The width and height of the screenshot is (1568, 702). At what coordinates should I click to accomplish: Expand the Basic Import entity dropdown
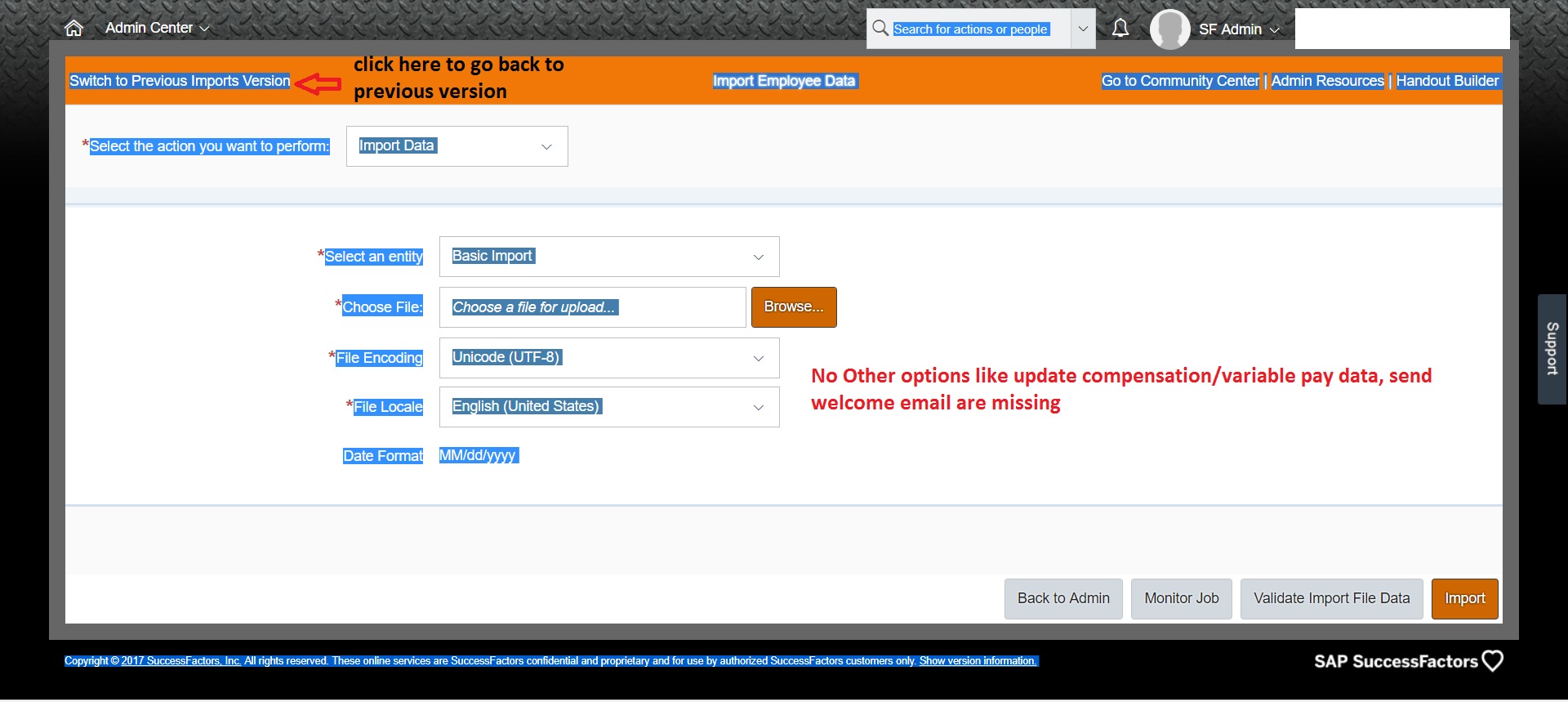point(609,257)
